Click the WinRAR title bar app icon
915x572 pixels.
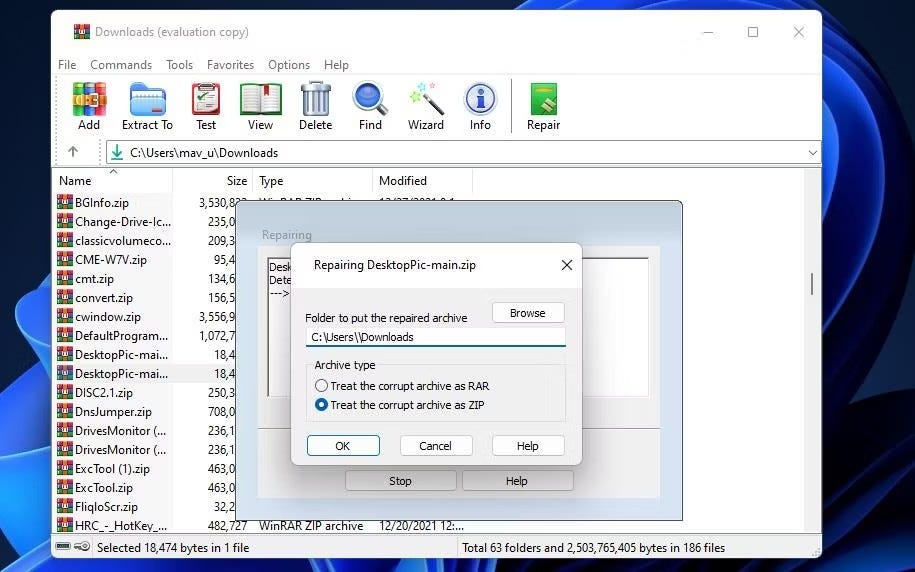tap(82, 32)
